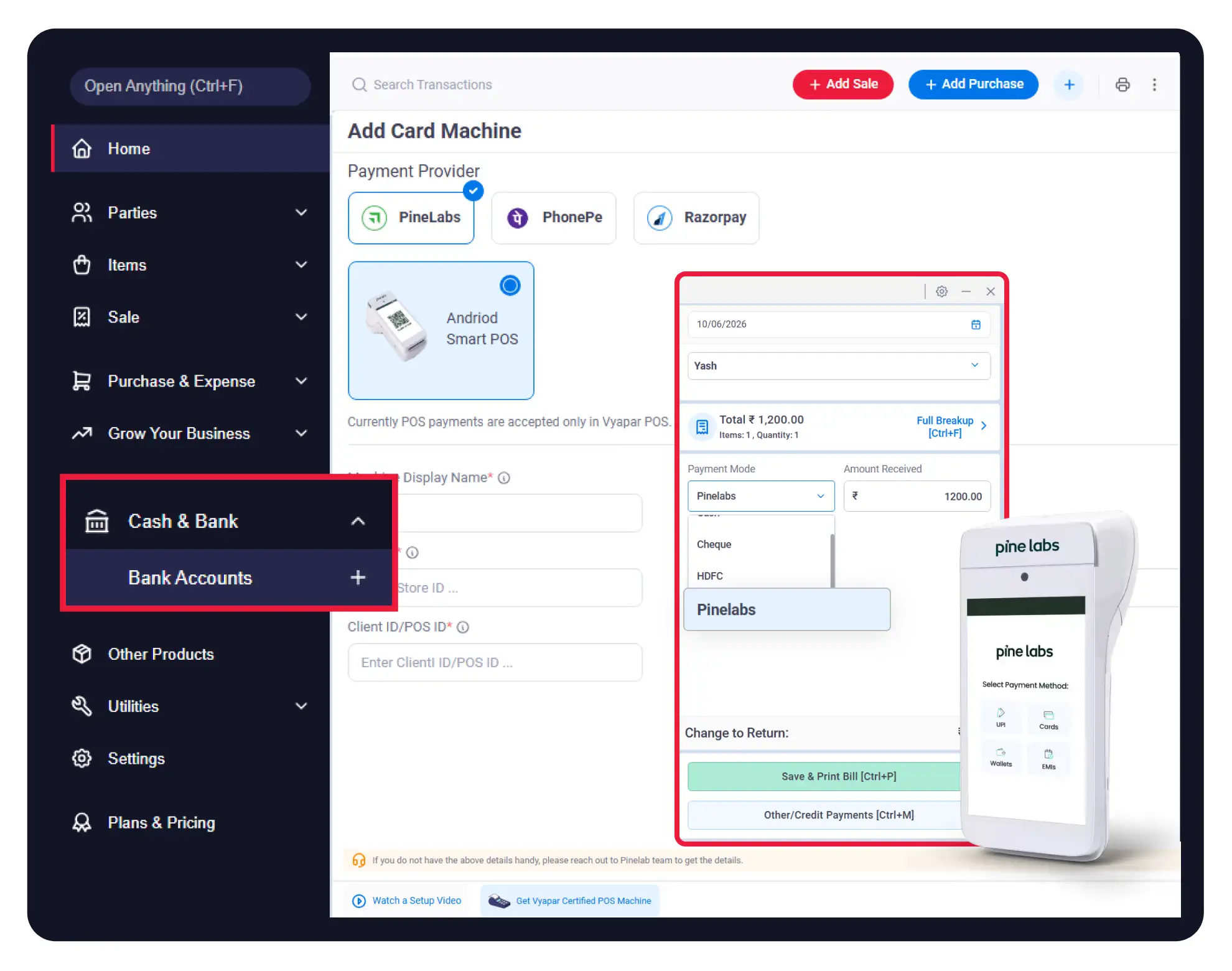Click the 10/06/2026 date field
The width and height of the screenshot is (1232, 971).
tap(839, 324)
